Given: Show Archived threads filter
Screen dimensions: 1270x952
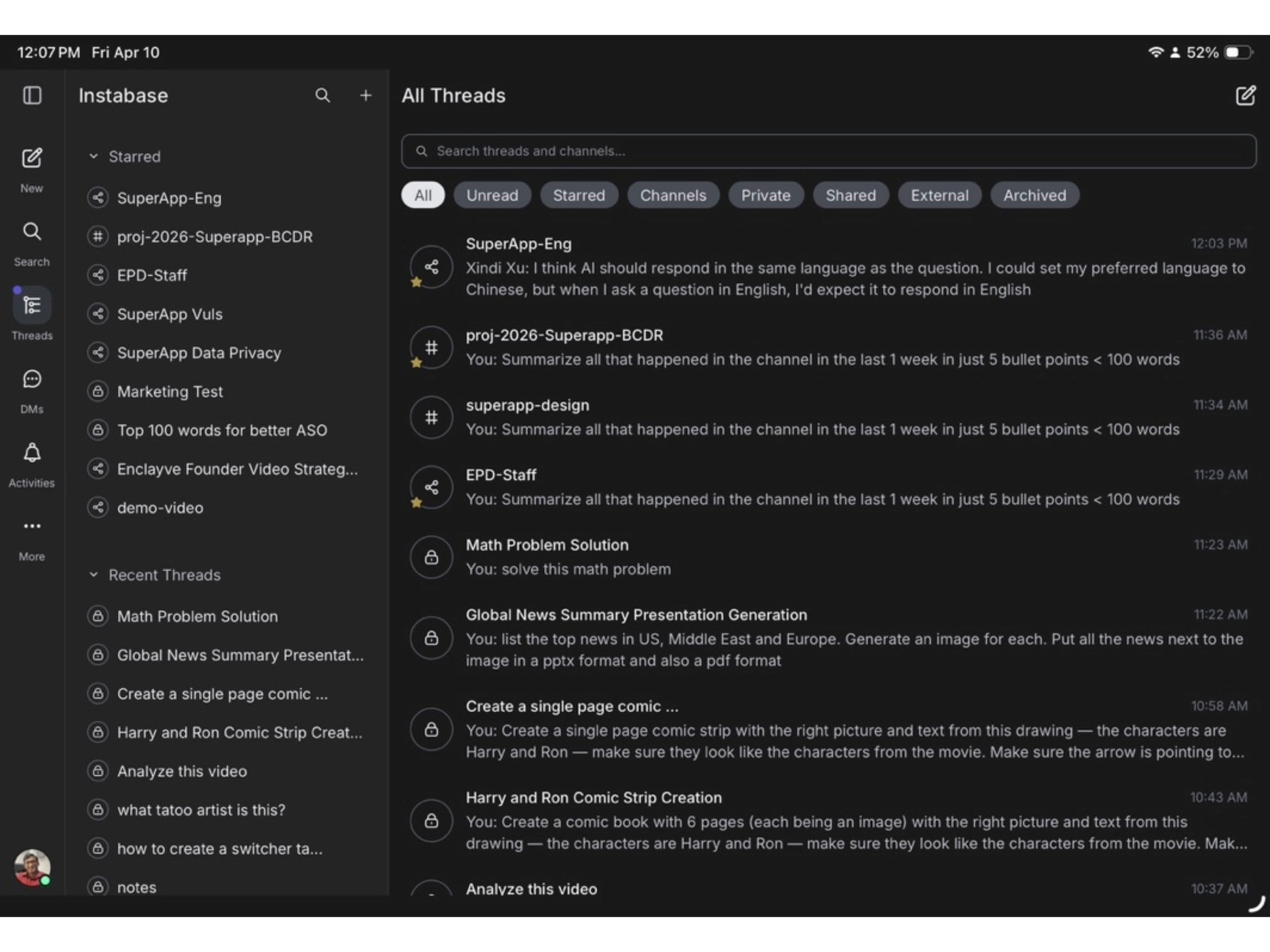Looking at the screenshot, I should click(1035, 195).
